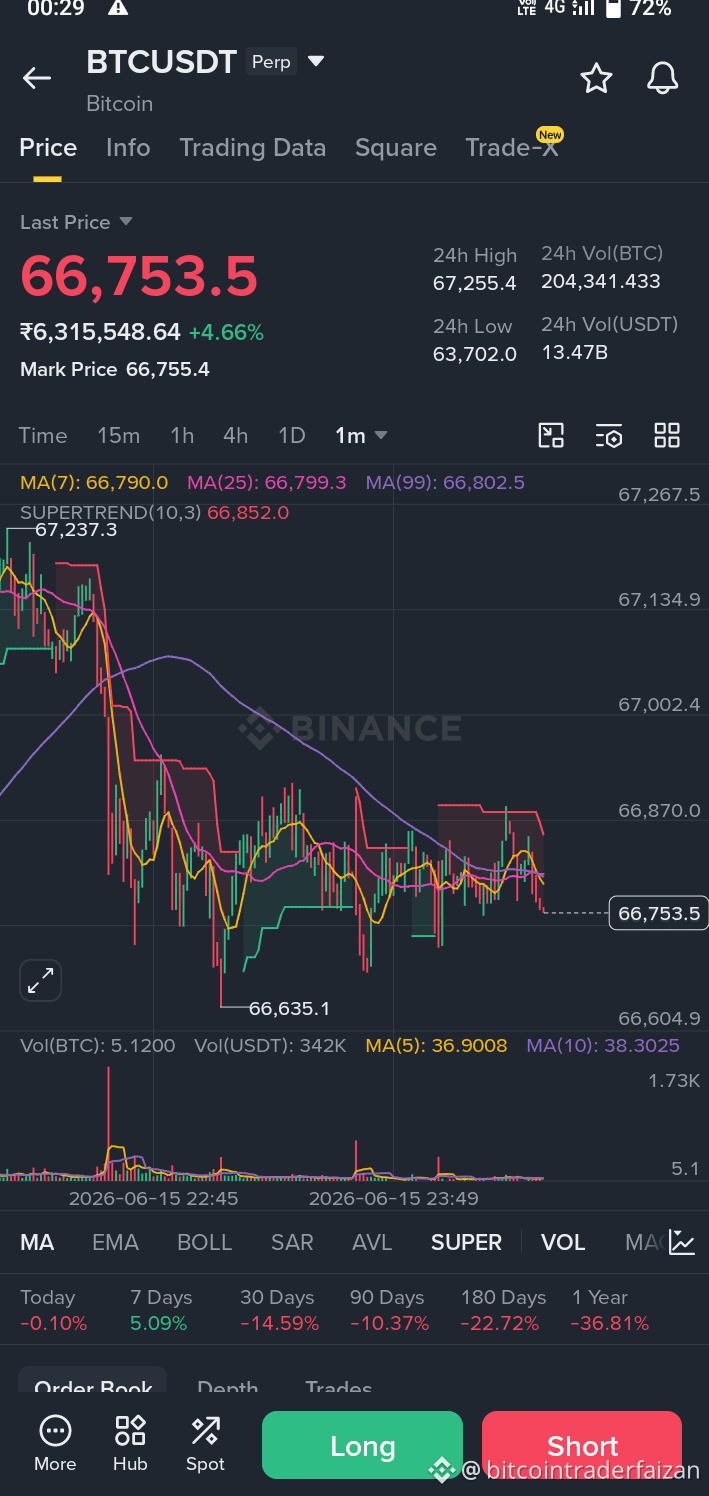Open the Last Price dropdown arrow
Screen dimensions: 709x1496
click(125, 221)
